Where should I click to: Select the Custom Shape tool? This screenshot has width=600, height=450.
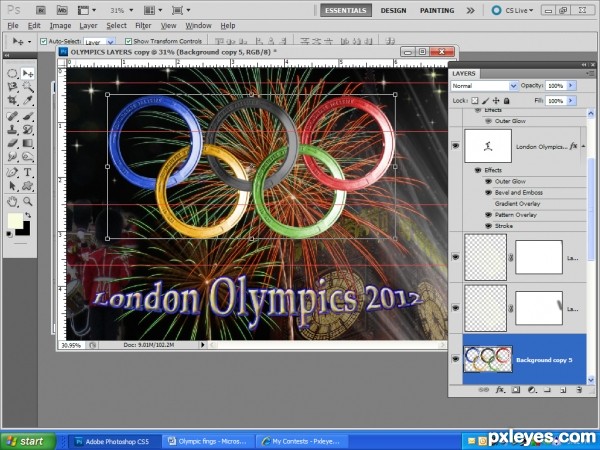point(28,186)
